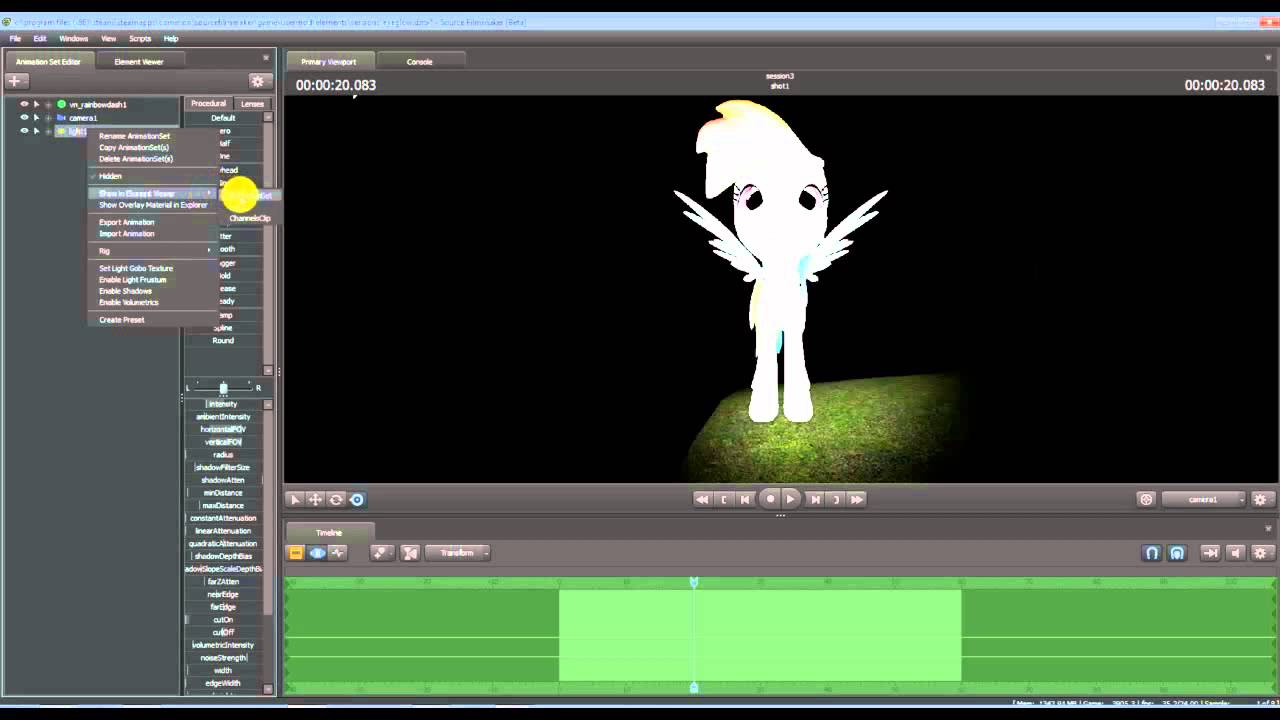Open the Animation Set Editor gear settings

258,81
